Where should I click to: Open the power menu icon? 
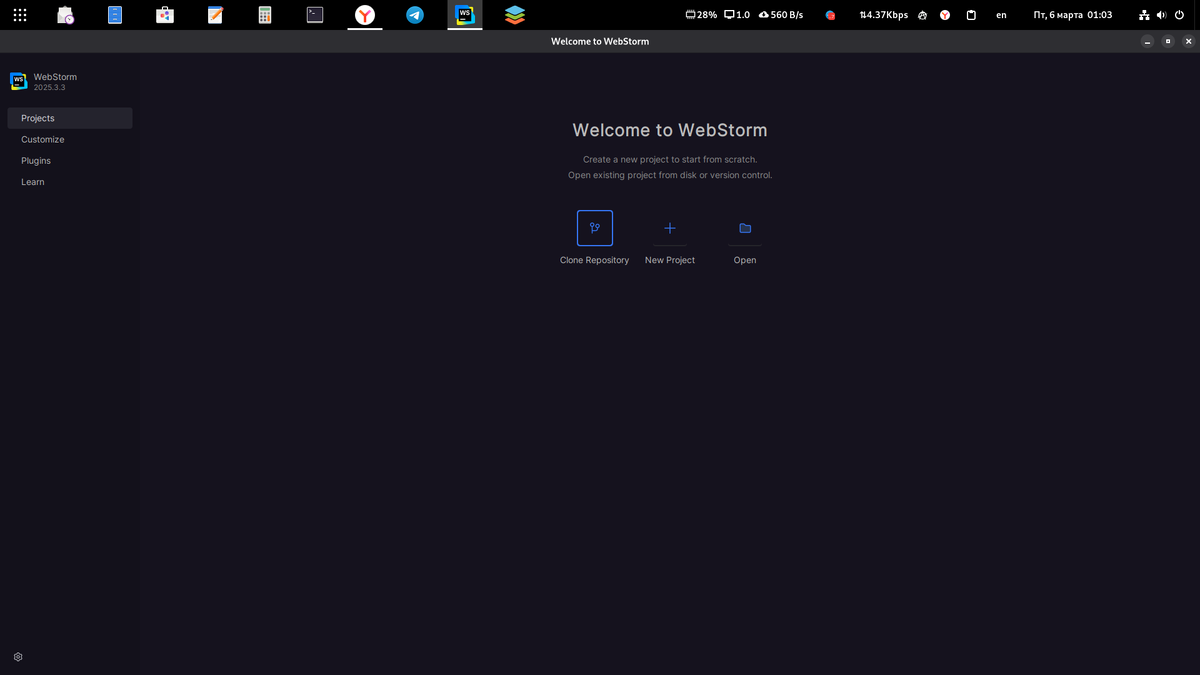pyautogui.click(x=1180, y=15)
